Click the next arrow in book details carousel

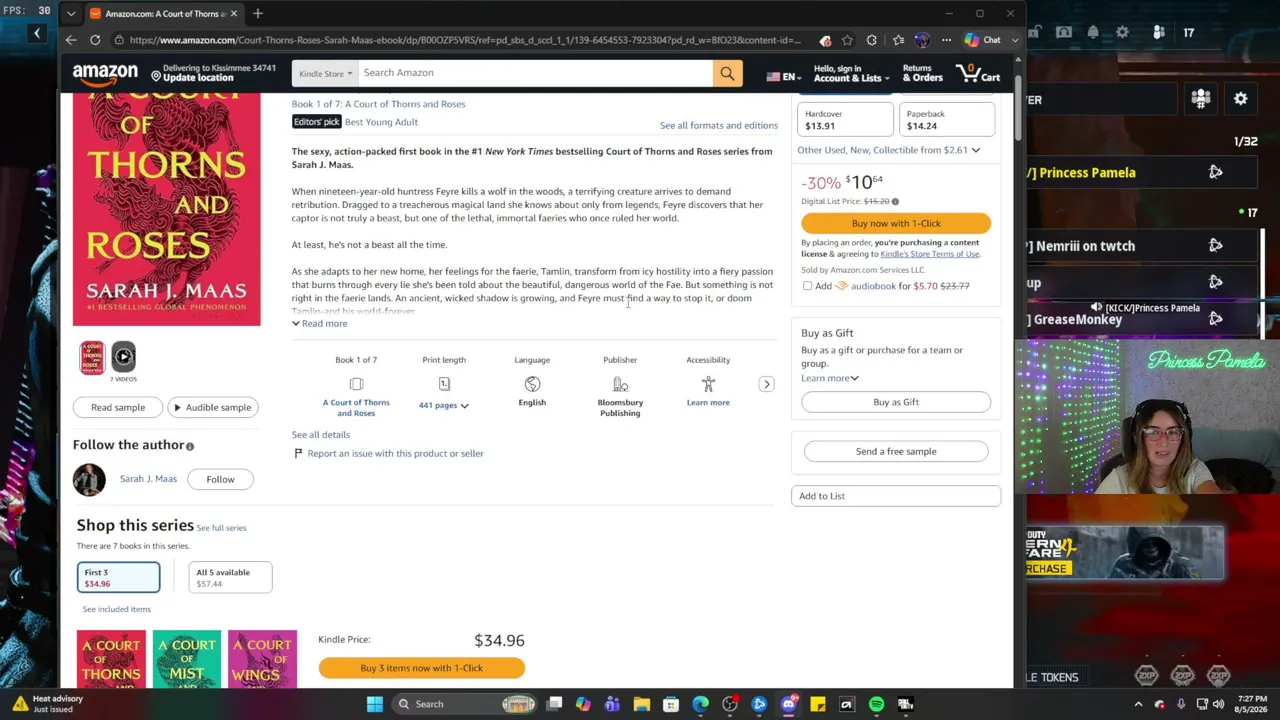pos(767,384)
